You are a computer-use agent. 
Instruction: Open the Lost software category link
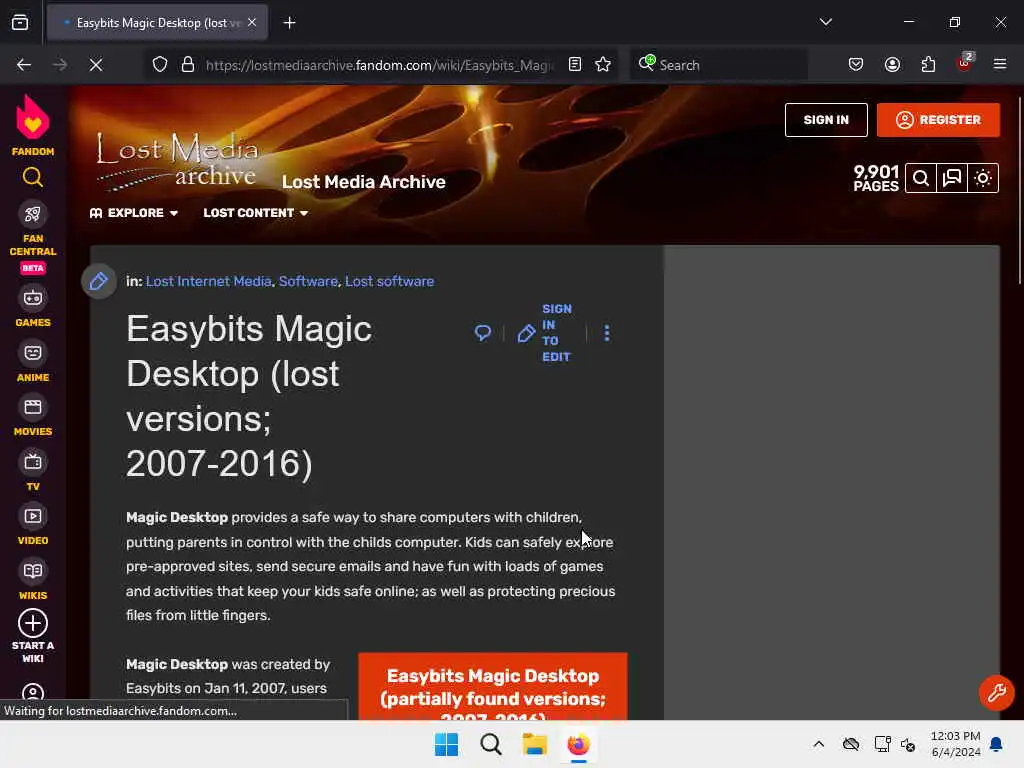[x=389, y=281]
